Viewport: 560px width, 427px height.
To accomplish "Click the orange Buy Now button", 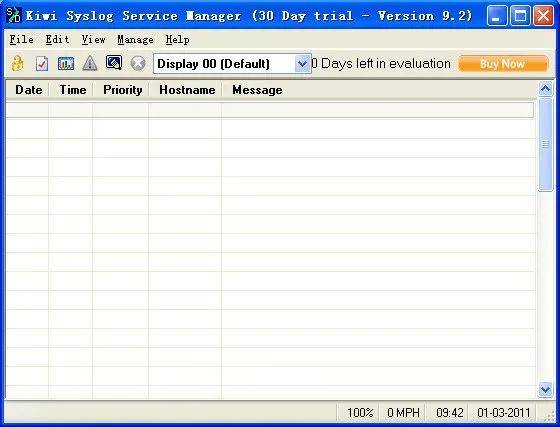I will point(503,64).
